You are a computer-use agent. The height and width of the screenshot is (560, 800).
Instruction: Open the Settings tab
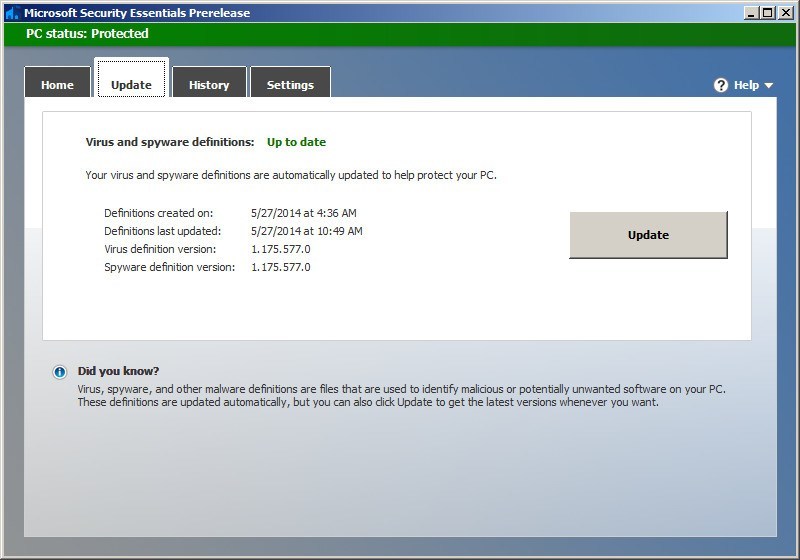coord(290,82)
